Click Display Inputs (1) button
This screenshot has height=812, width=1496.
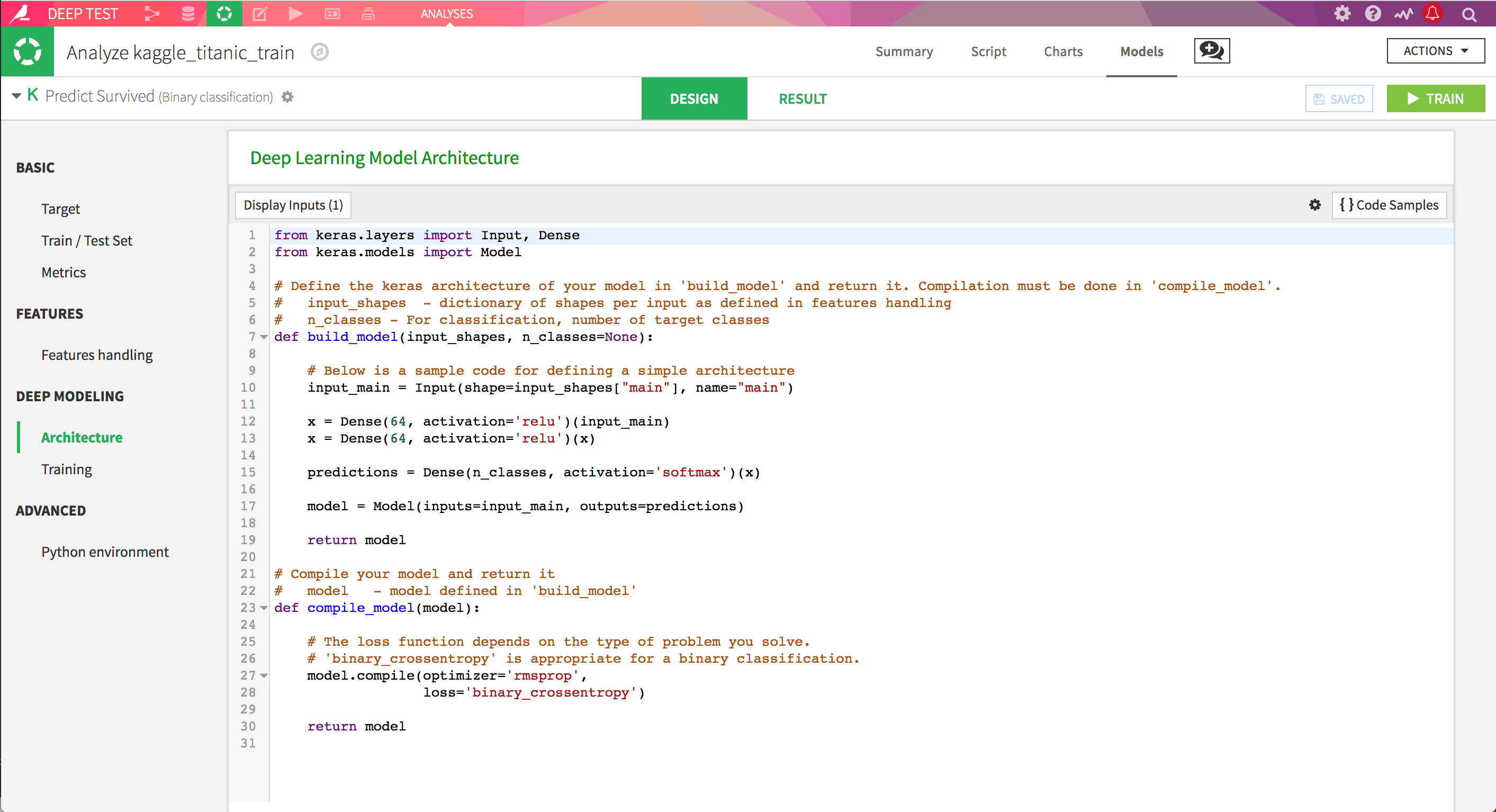pyautogui.click(x=293, y=205)
